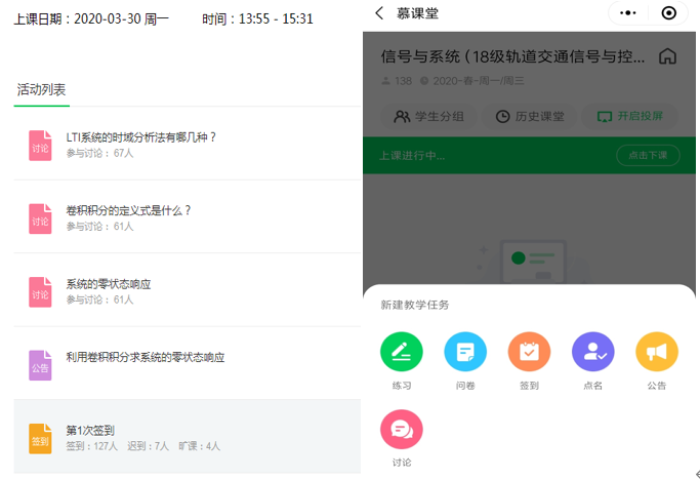Open the 第1次签到 check-in record
Image resolution: width=700 pixels, height=479 pixels.
click(x=187, y=437)
